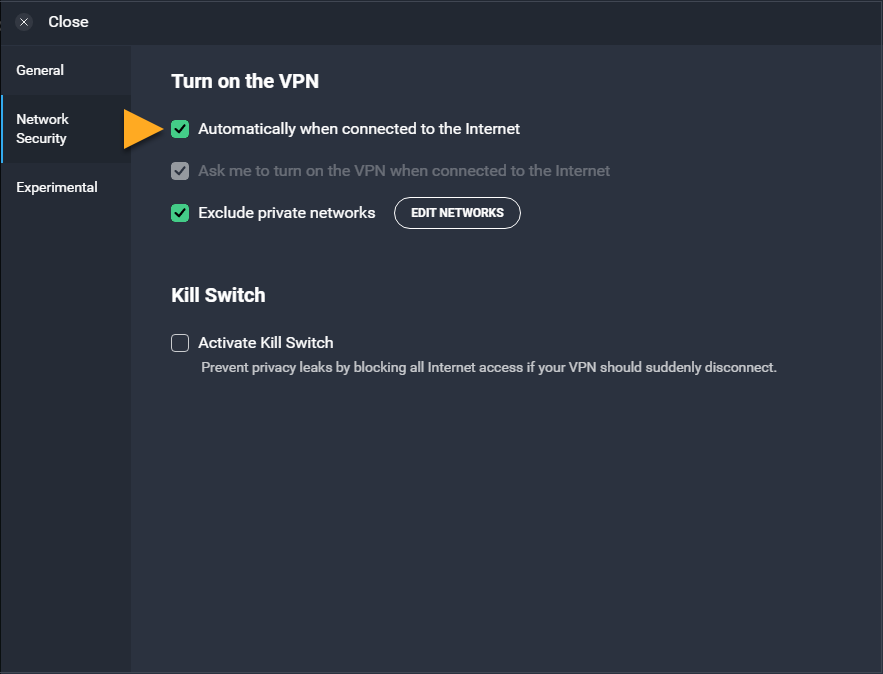Click the Automatically when connected label text
The image size is (883, 674).
pyautogui.click(x=359, y=129)
